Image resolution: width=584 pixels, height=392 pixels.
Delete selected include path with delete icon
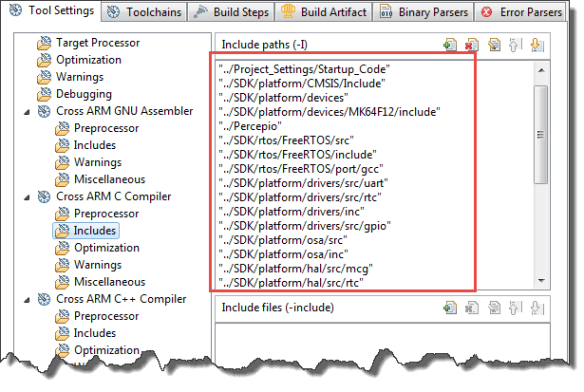[472, 45]
